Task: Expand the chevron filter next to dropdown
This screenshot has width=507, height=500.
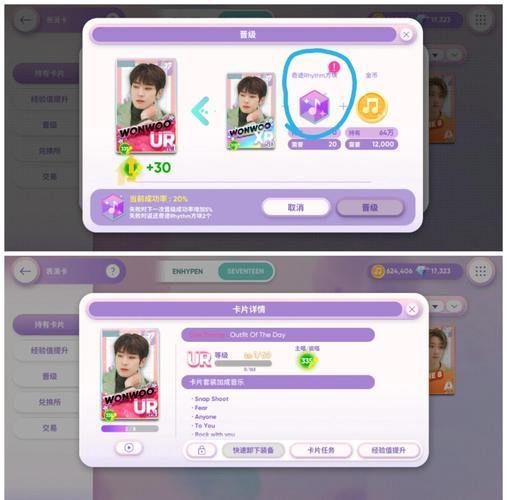Action: [454, 306]
